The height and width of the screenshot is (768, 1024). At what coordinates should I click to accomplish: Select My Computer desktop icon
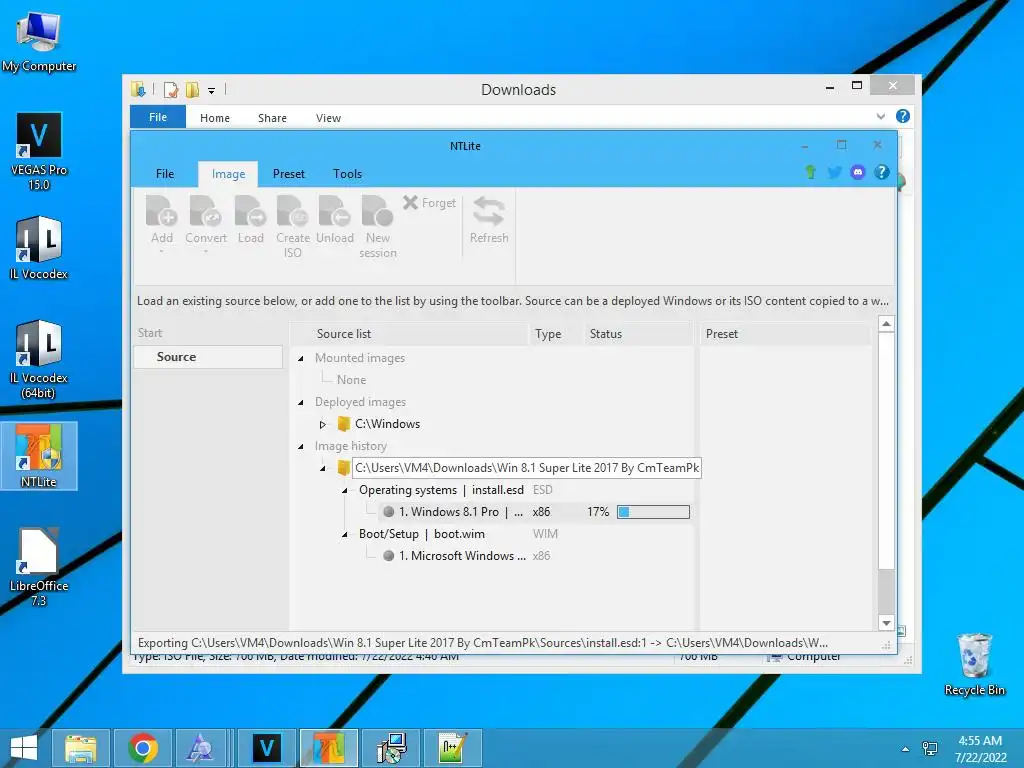tap(39, 41)
